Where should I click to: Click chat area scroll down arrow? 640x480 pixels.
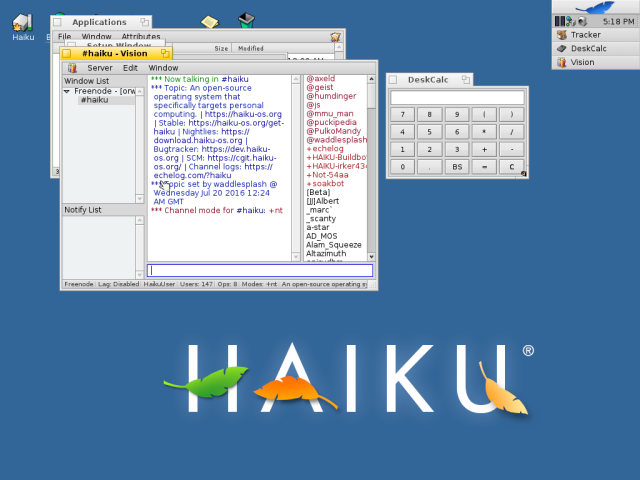(x=296, y=257)
